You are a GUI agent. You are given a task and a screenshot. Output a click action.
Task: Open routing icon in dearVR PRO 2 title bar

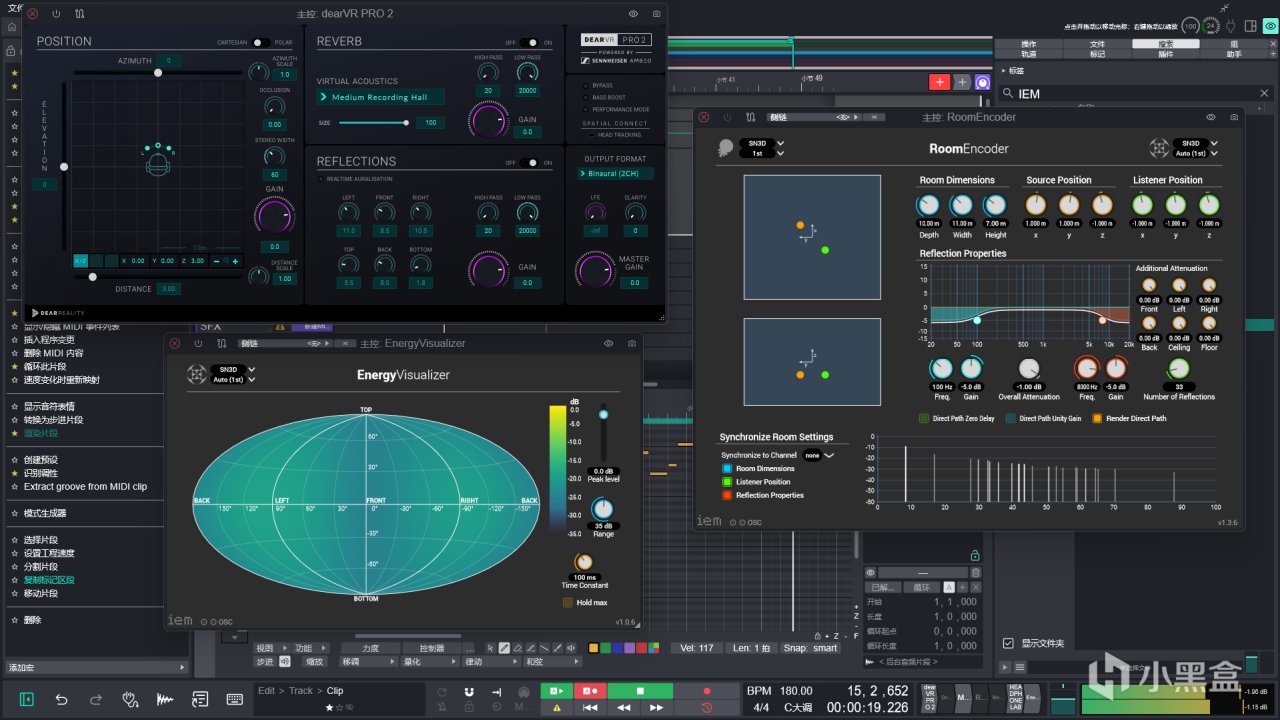point(79,14)
